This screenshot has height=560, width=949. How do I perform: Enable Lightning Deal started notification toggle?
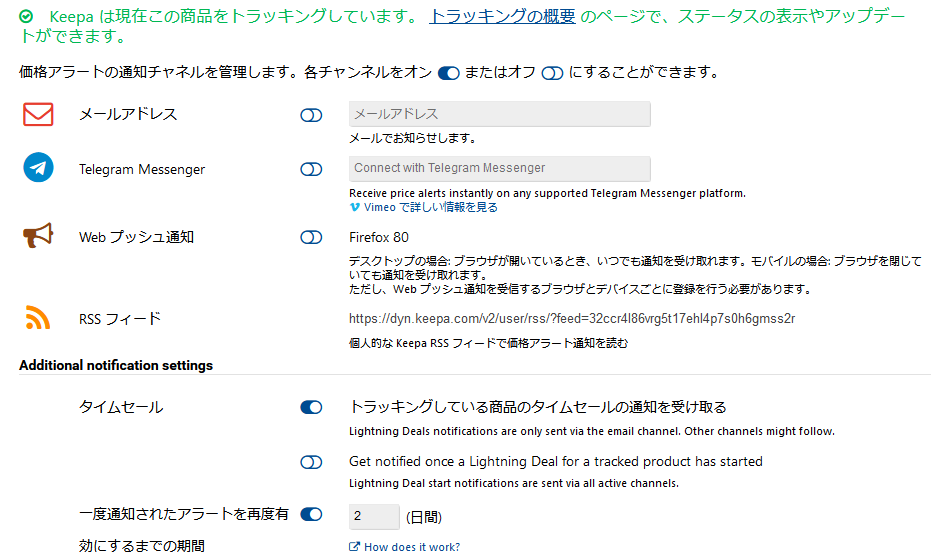click(x=311, y=462)
